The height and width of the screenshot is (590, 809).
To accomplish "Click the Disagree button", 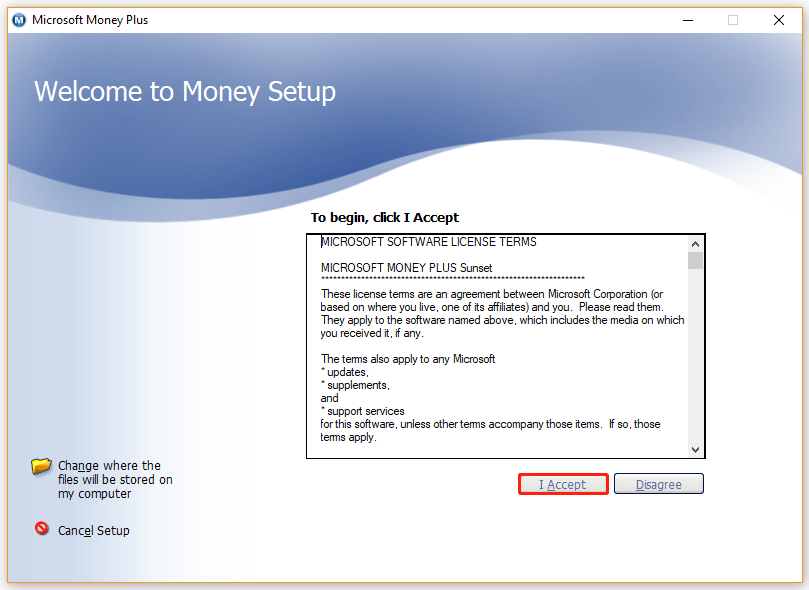I will click(x=658, y=484).
